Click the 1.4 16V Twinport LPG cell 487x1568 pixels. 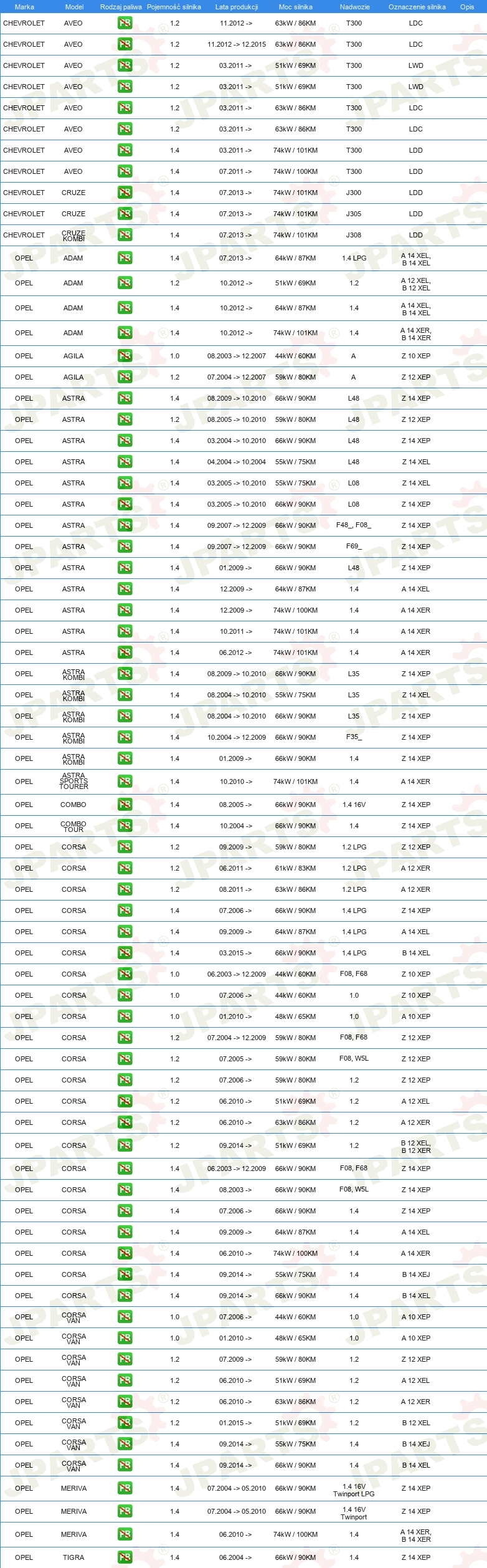(x=354, y=1489)
